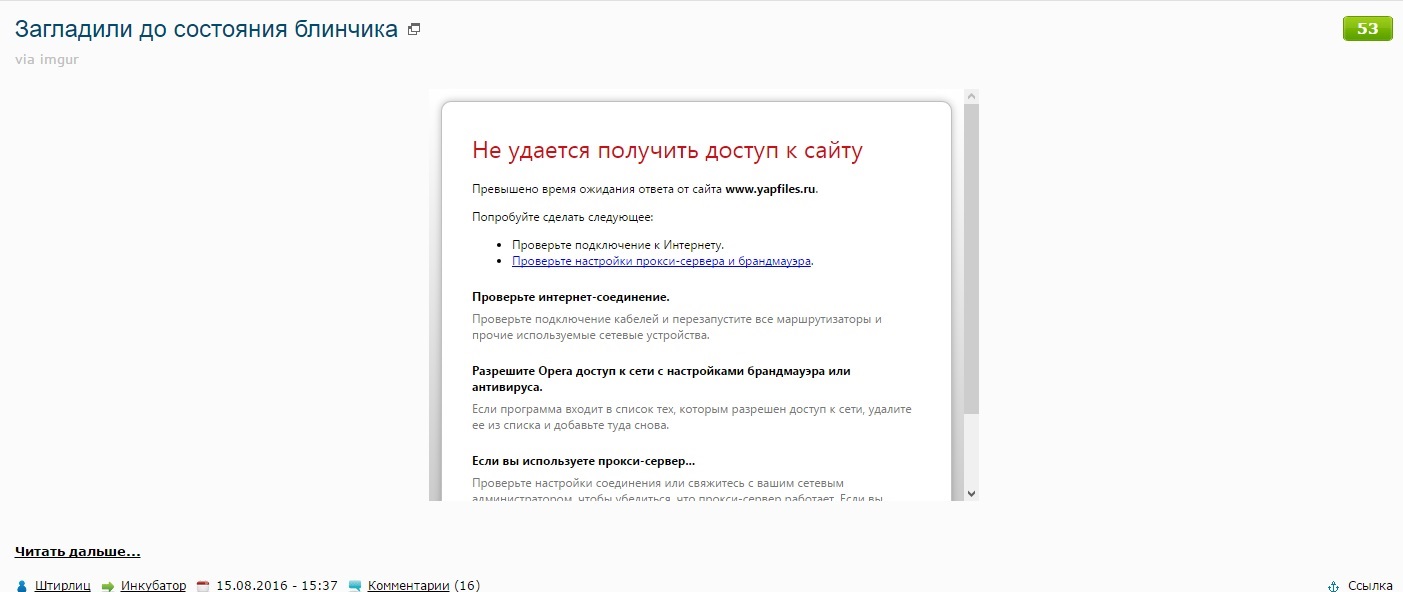Click the 'www.yapfiles.ru' site name text
Screen dimensions: 1403x592
click(x=771, y=188)
